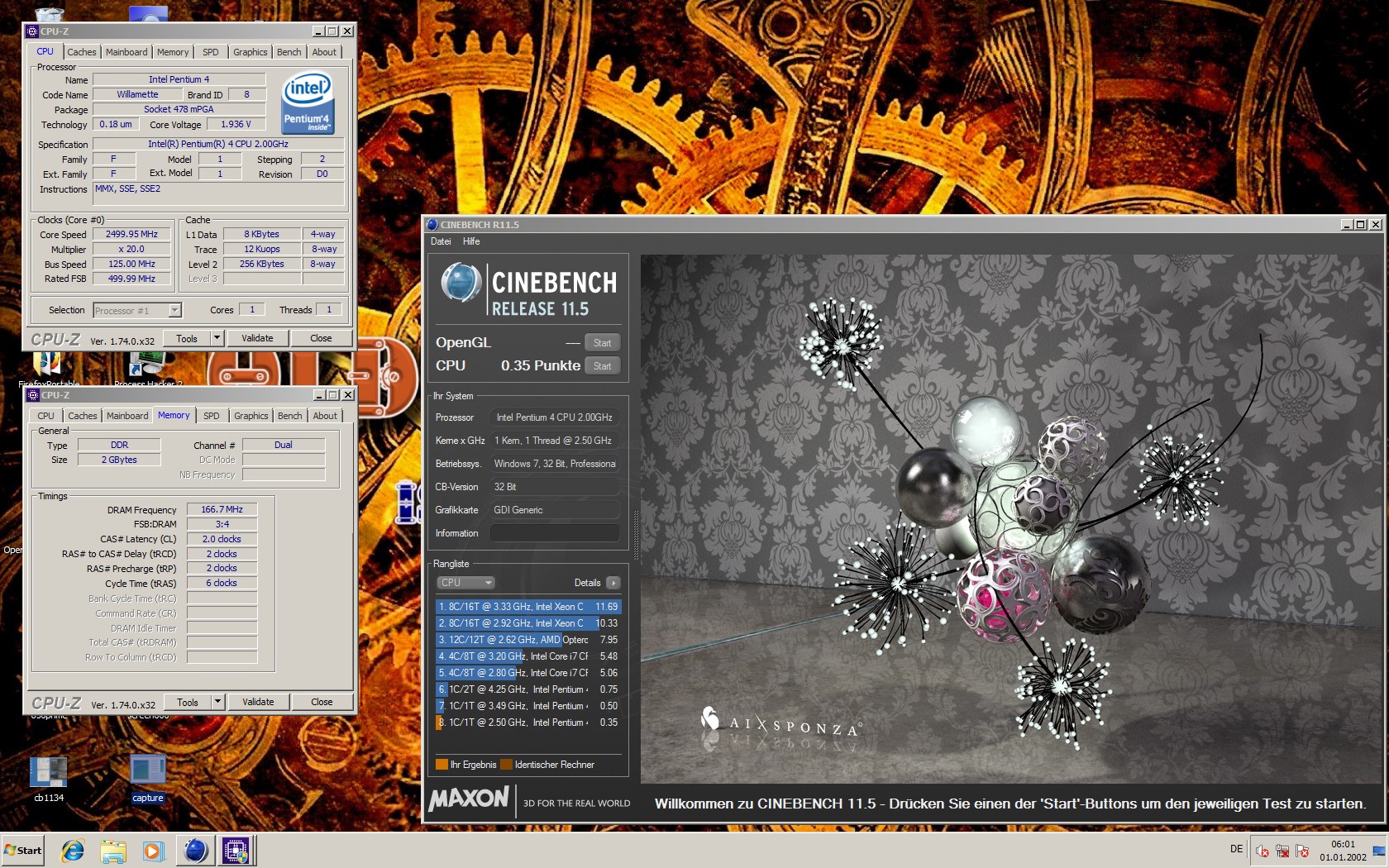The image size is (1389, 868).
Task: Click the Memory CPU-Z window title bar icon
Action: tap(33, 395)
